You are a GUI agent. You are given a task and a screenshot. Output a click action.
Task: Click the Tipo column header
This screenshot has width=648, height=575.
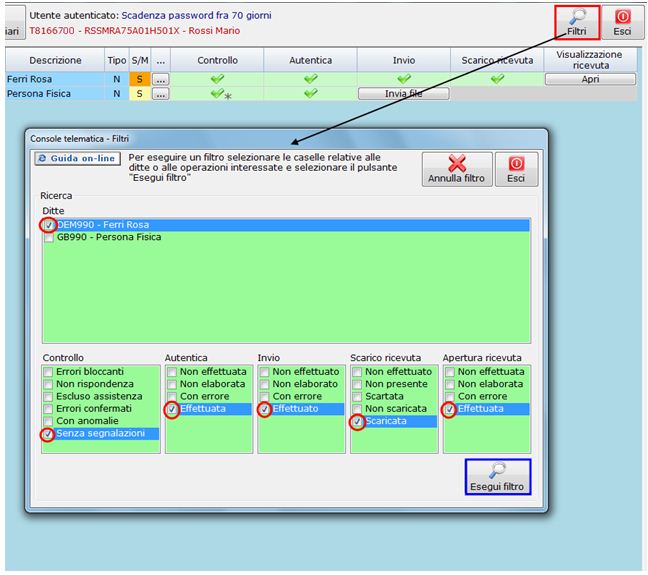tap(117, 60)
